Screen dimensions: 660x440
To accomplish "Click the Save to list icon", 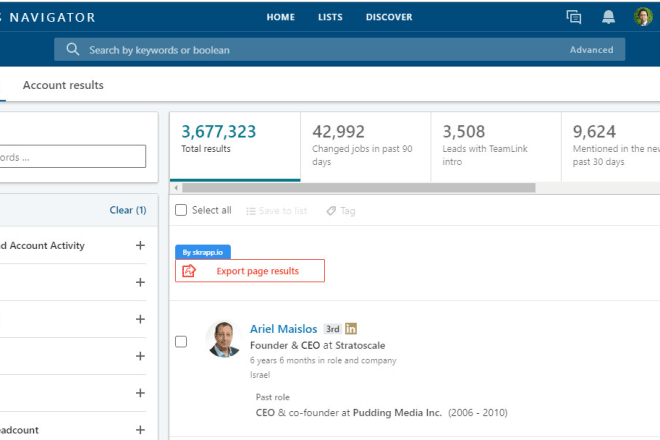I will point(251,211).
